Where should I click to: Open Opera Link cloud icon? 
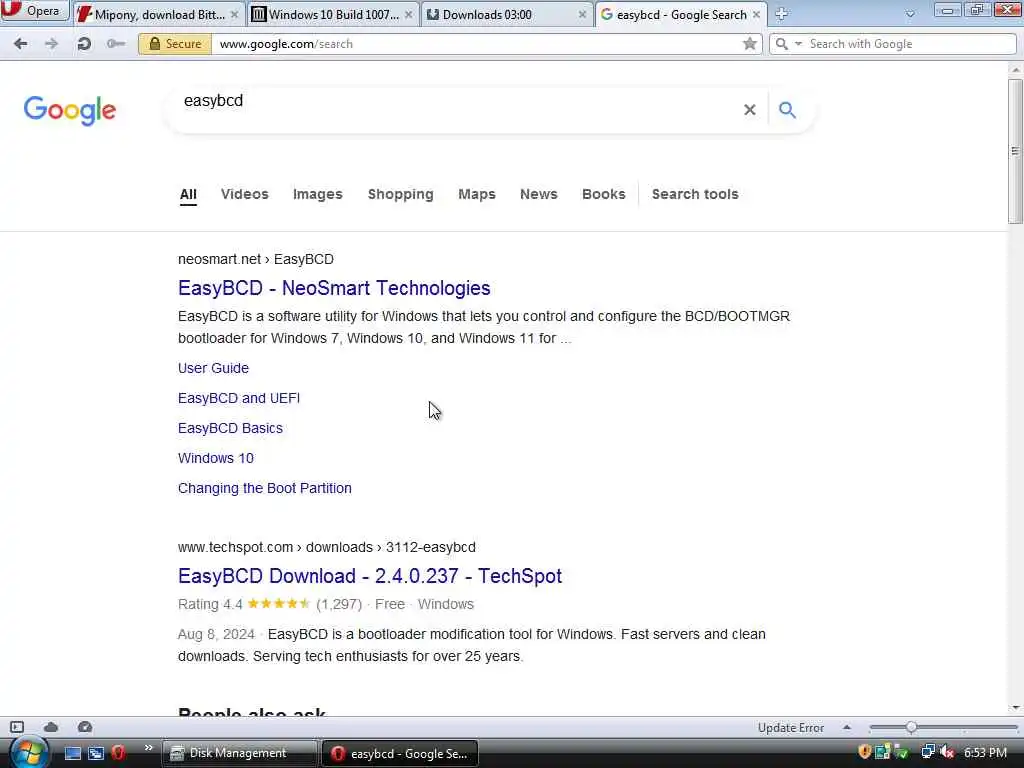point(51,727)
